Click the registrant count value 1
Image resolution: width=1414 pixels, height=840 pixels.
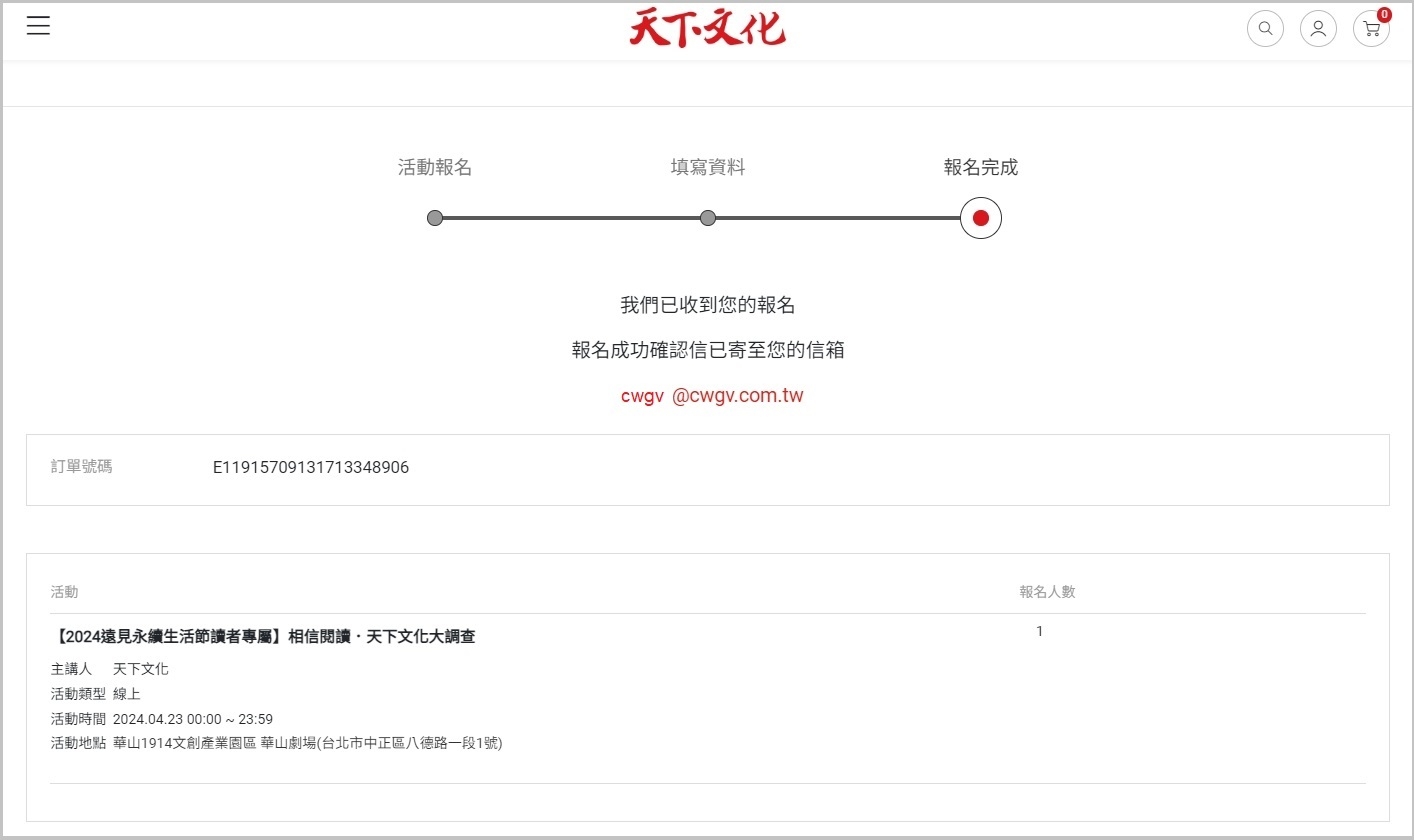point(1040,631)
